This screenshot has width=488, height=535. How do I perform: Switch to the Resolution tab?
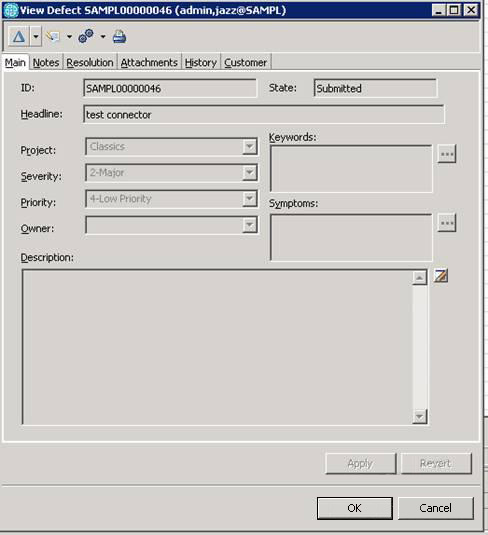90,62
